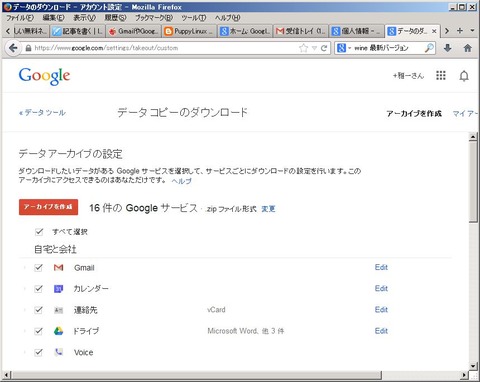Go back via the « データ ツール link
480x382 pixels.
tap(42, 113)
